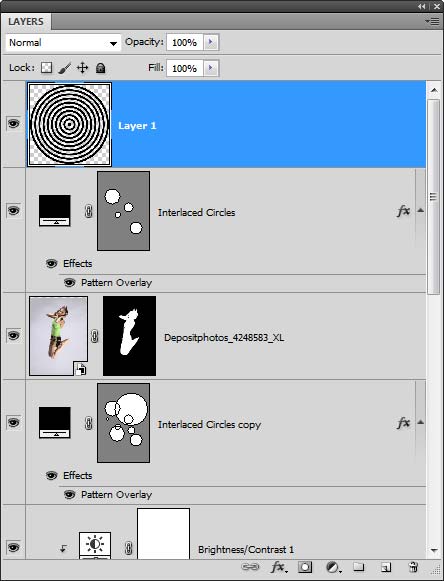Collapse effects arrow on Interlaced Circles
Viewport: 444px width, 581px height.
click(420, 210)
